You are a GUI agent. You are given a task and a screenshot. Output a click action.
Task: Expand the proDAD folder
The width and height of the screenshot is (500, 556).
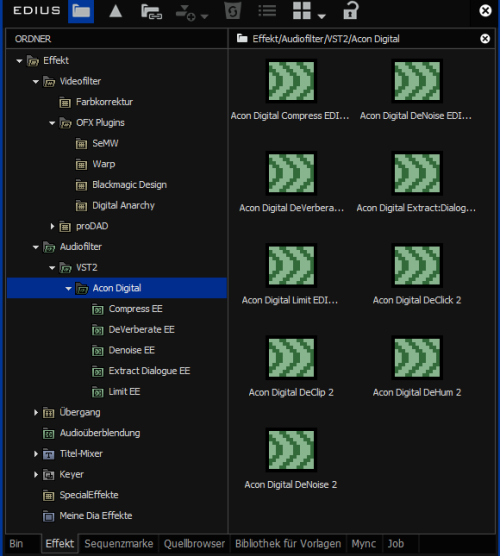click(x=52, y=226)
